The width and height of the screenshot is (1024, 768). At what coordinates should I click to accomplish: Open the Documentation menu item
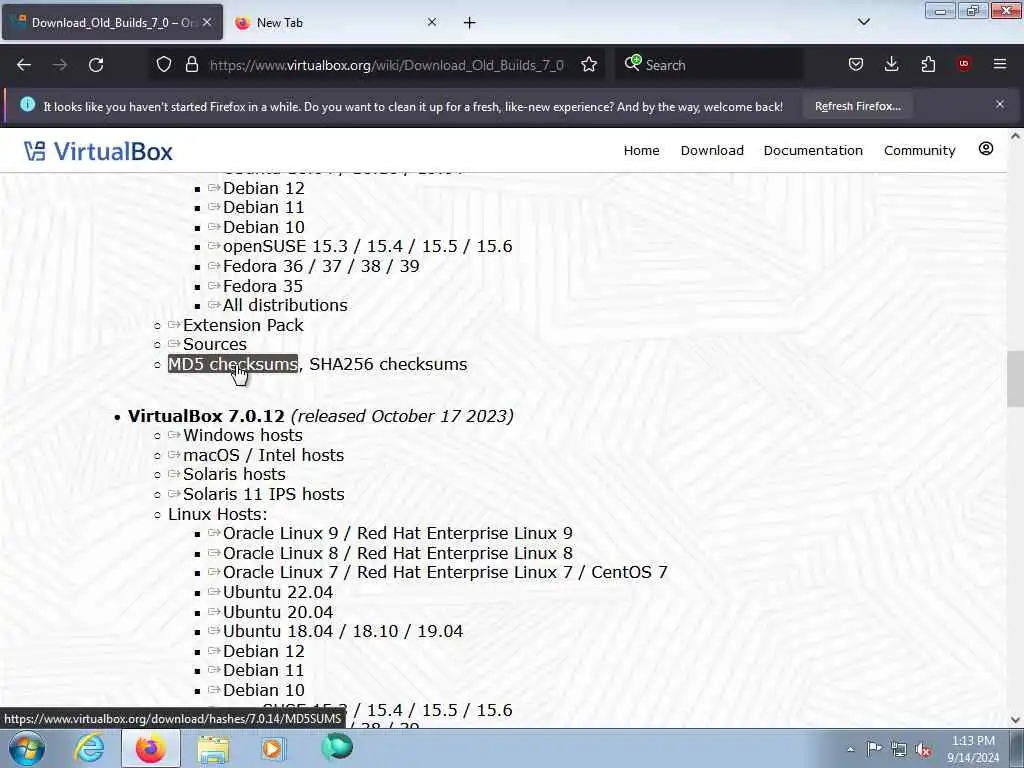tap(813, 151)
